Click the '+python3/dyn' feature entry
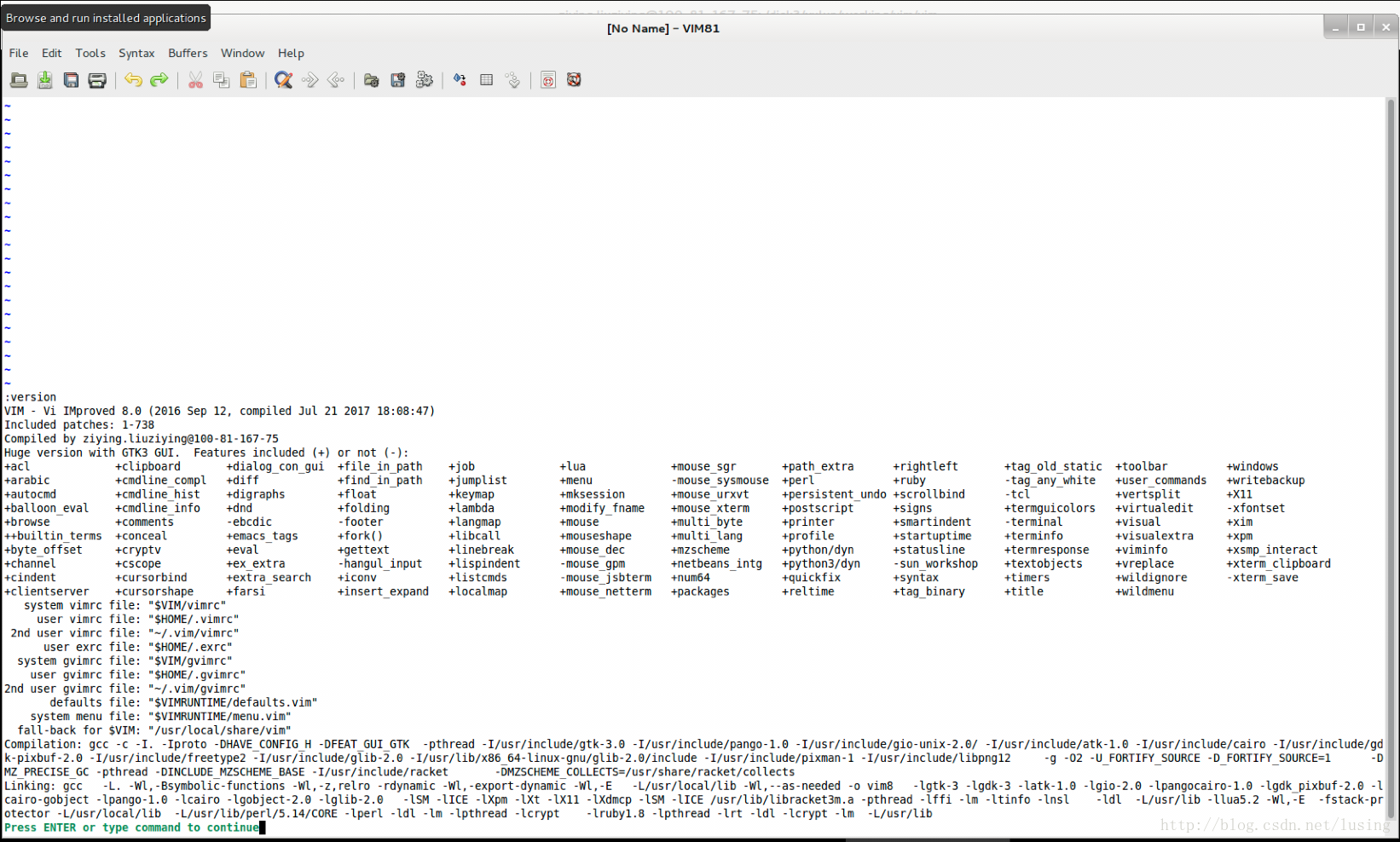Image resolution: width=1400 pixels, height=842 pixels. click(821, 563)
